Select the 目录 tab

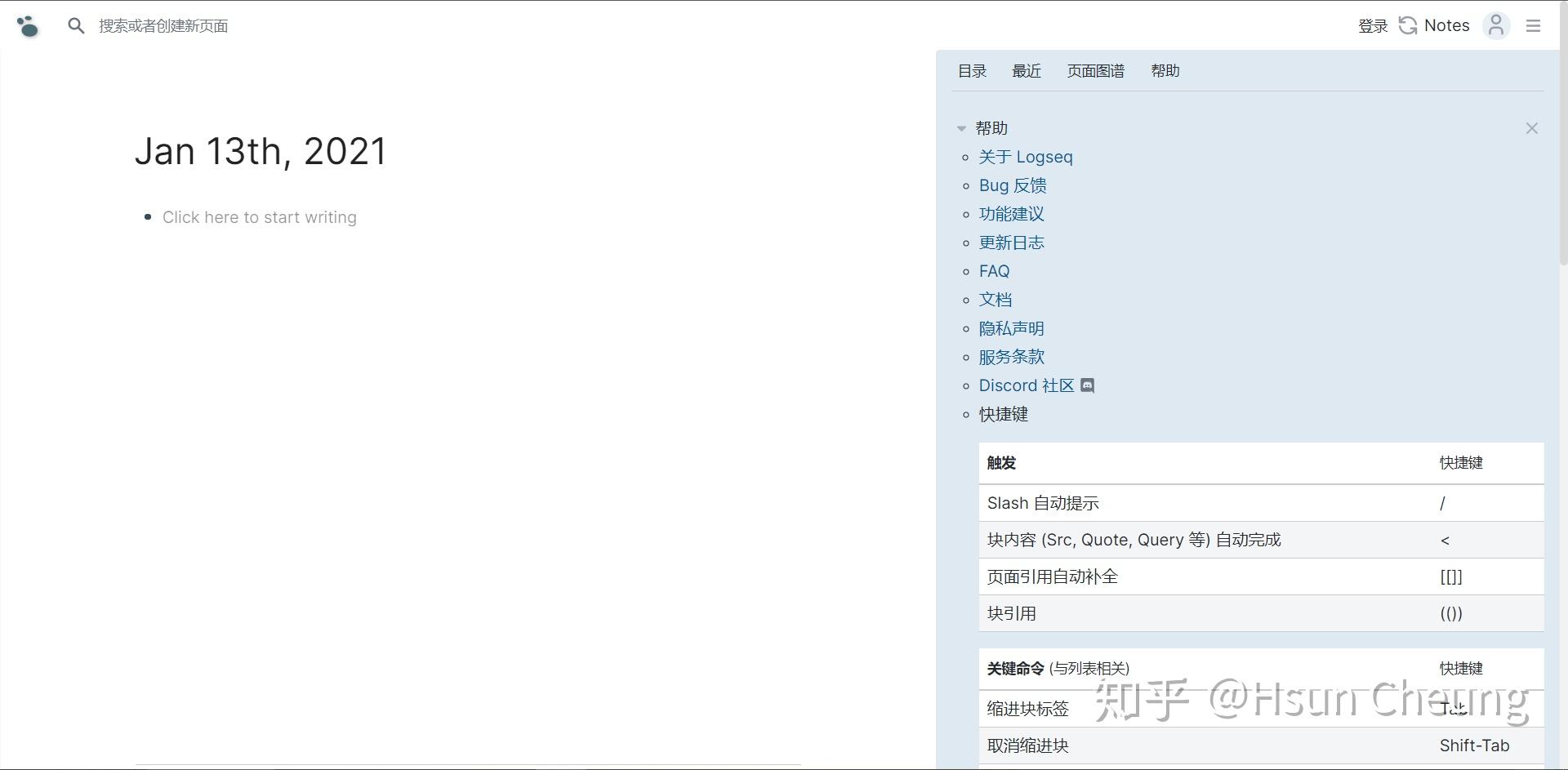pos(971,71)
